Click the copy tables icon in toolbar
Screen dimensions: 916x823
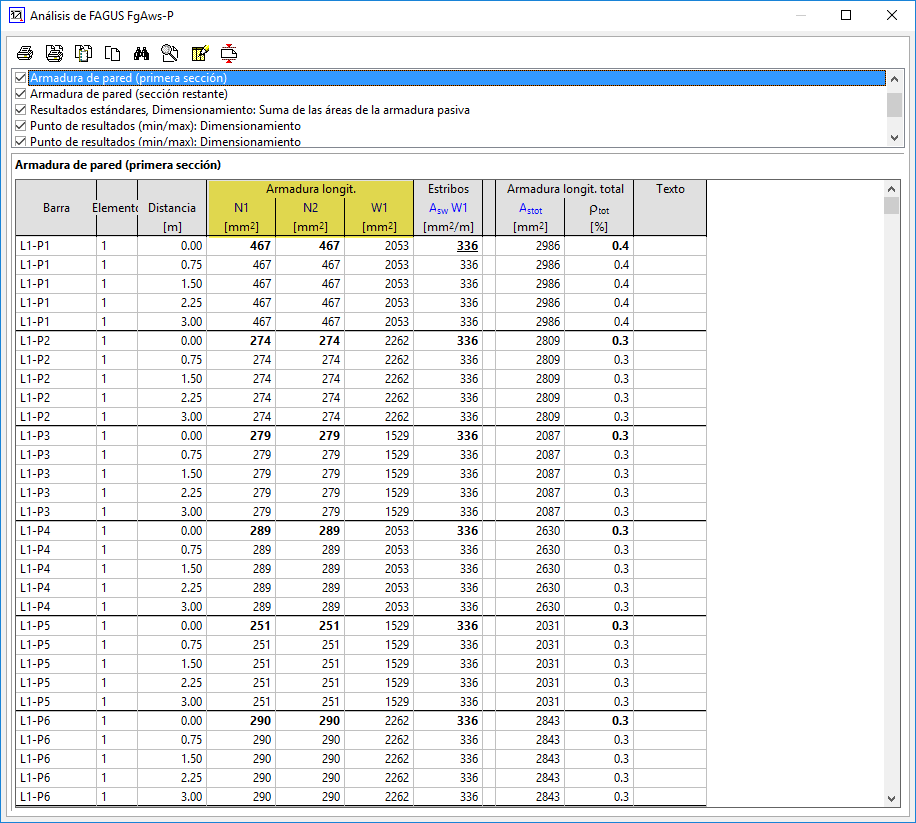click(x=84, y=53)
